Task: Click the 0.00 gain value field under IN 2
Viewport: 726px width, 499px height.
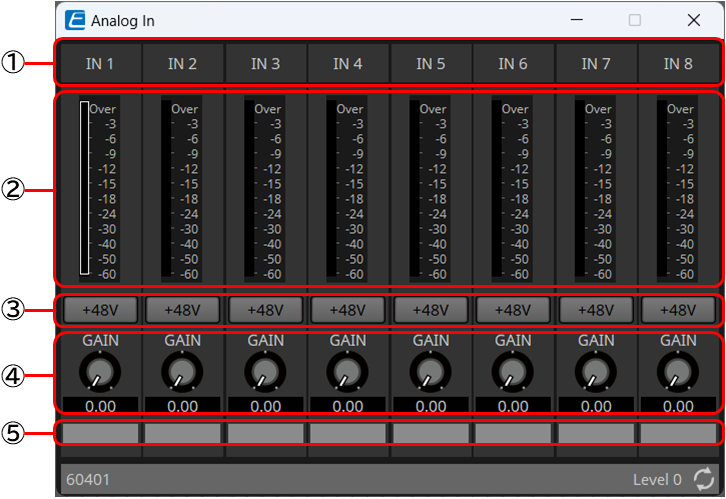Action: 182,405
